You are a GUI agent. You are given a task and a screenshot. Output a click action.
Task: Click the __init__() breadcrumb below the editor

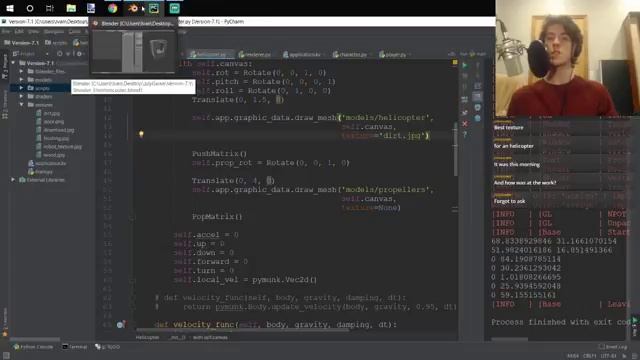177,338
